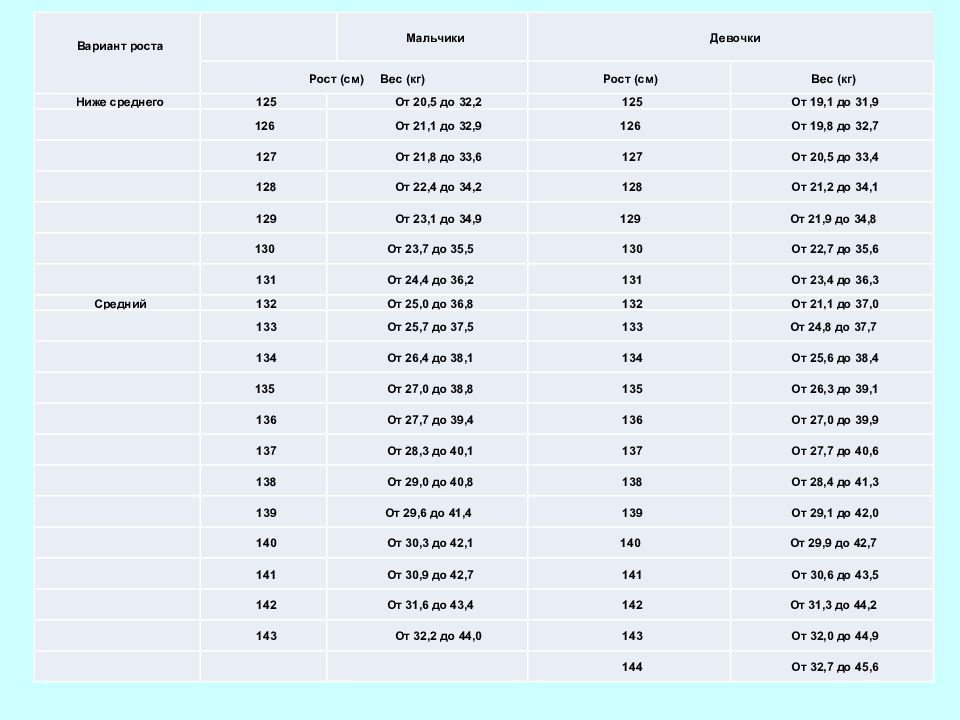Click the girls' height cell 144
The image size is (960, 720).
(x=632, y=667)
